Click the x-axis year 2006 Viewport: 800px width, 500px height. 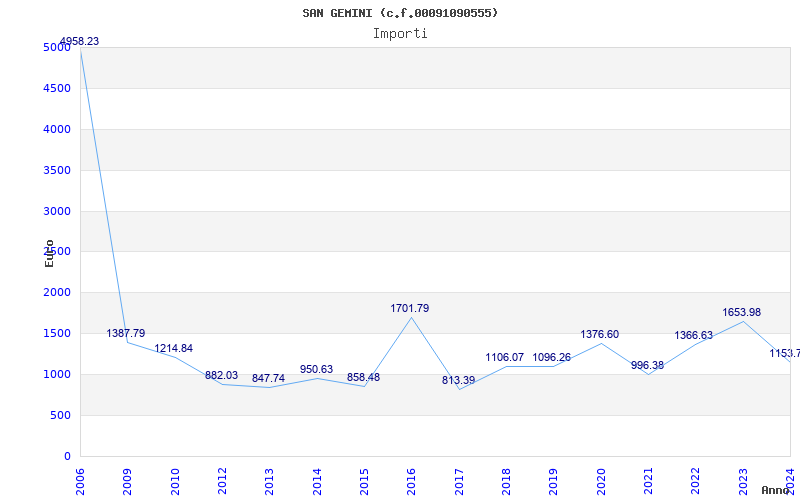80,481
